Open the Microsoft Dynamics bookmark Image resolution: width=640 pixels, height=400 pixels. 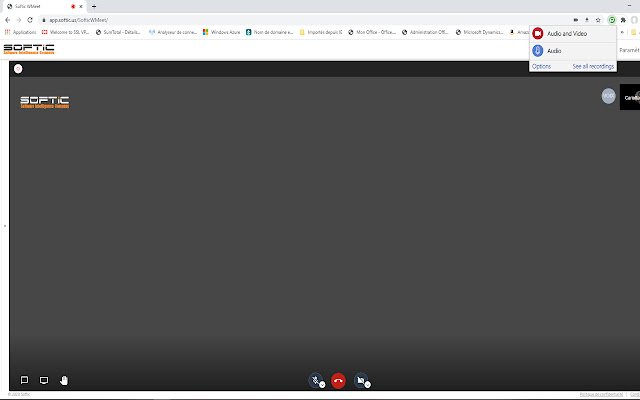[479, 32]
